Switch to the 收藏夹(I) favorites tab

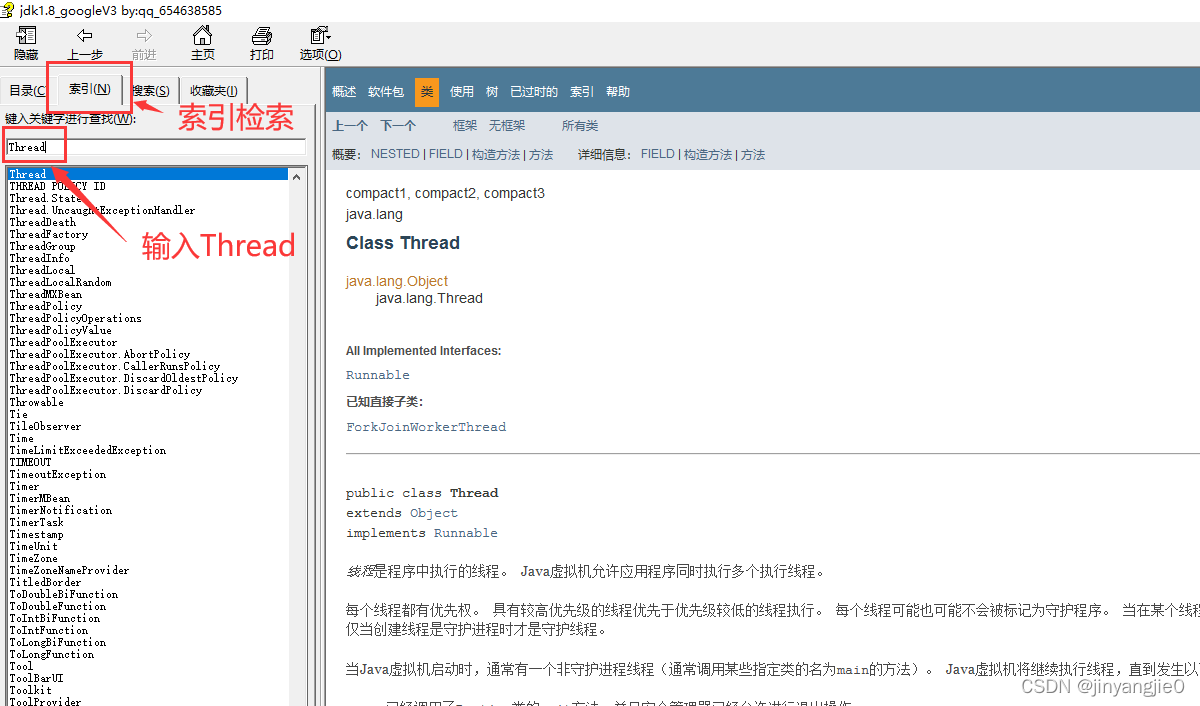pyautogui.click(x=214, y=90)
